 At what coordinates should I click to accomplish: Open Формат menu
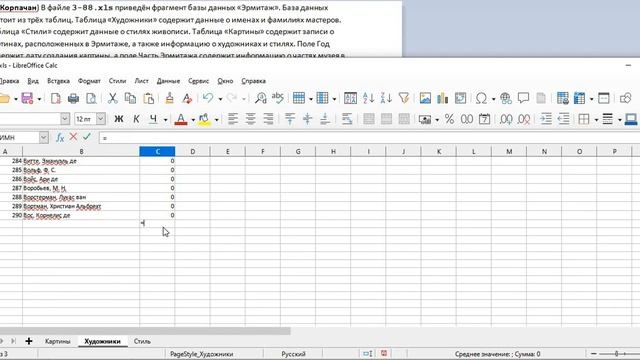(89, 81)
